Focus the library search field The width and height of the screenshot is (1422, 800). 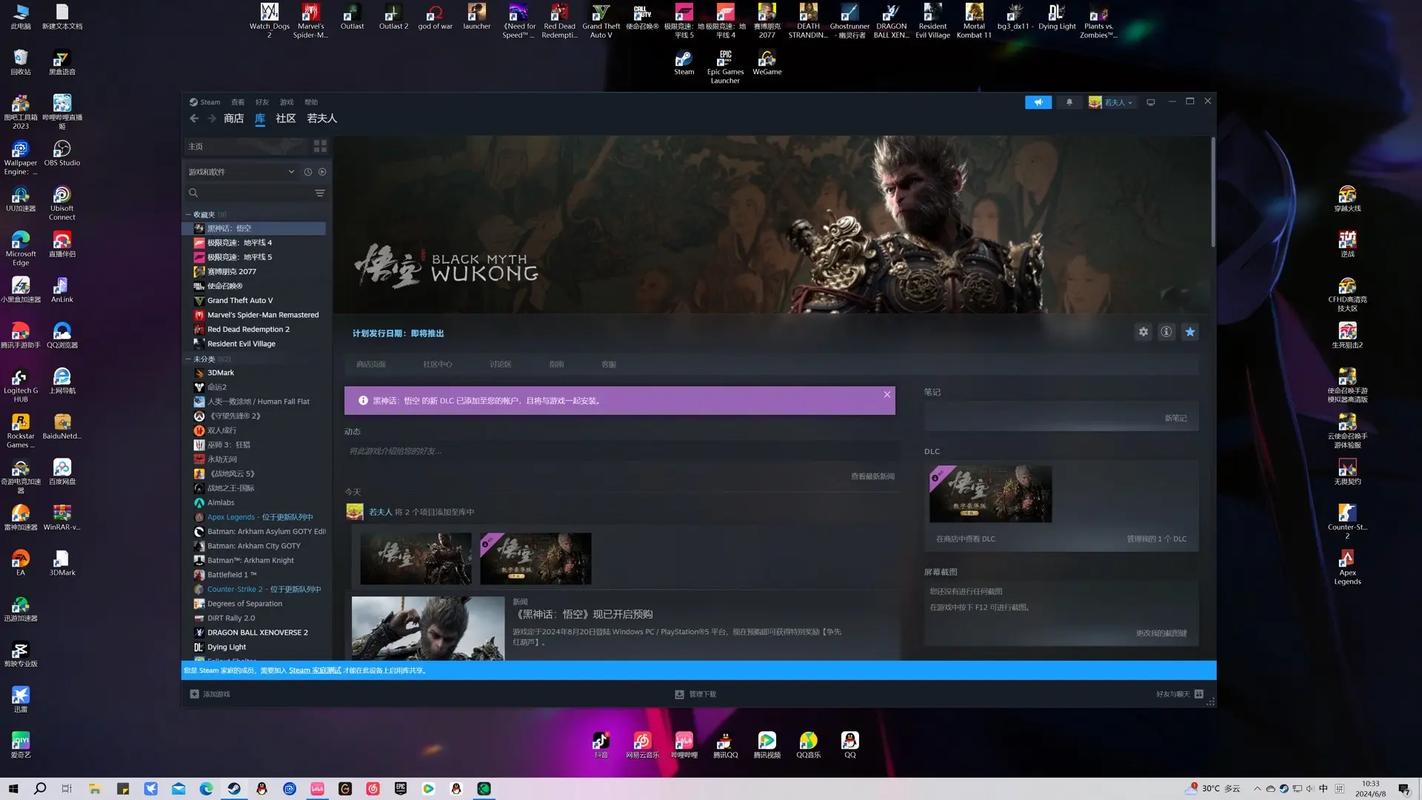point(250,193)
